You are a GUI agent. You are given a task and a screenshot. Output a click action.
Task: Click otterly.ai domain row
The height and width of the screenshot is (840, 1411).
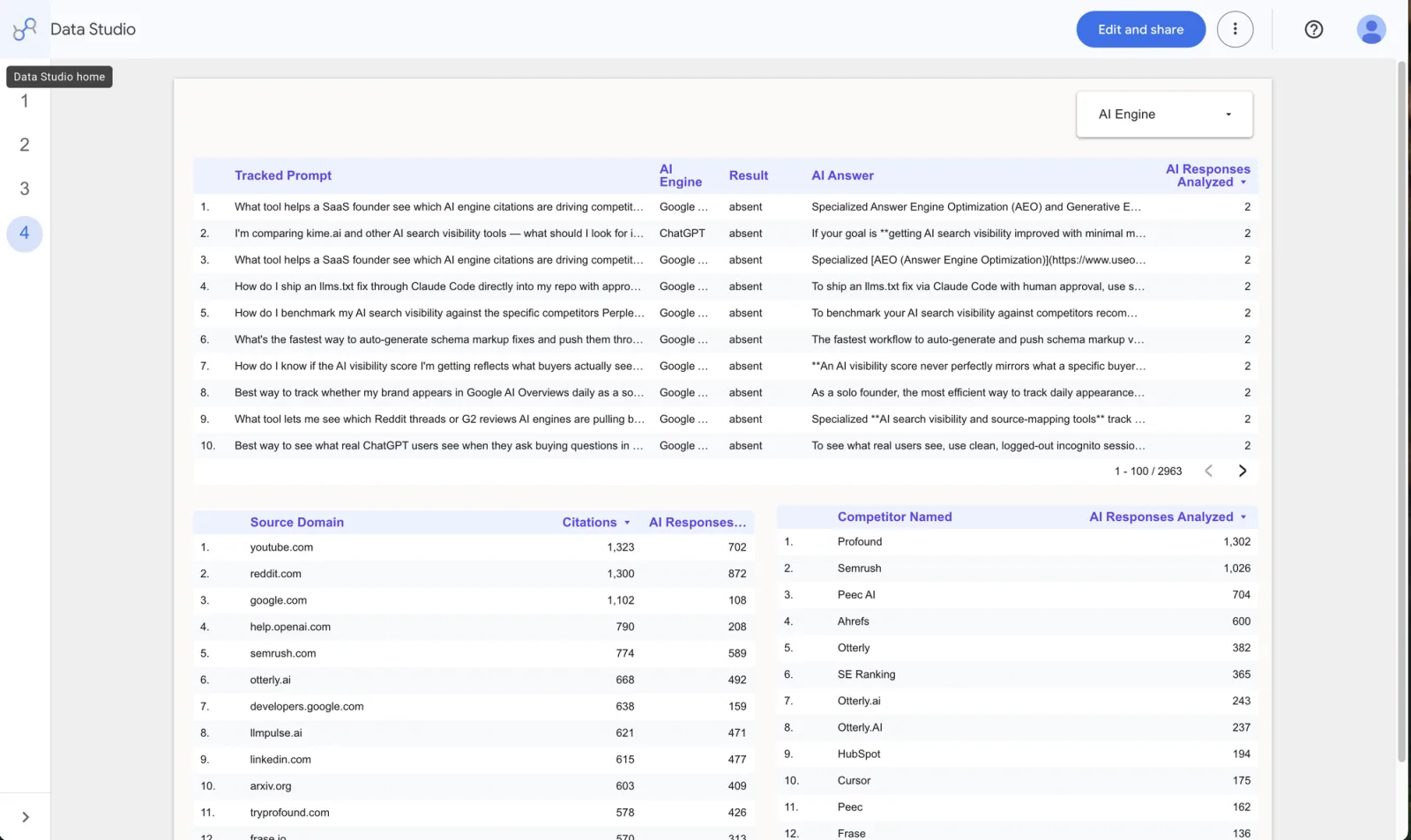tap(474, 680)
